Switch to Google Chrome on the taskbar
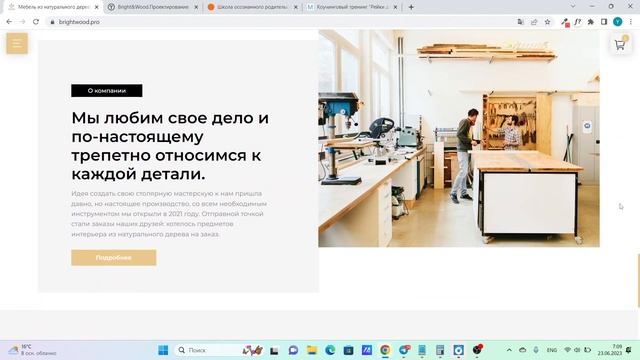The height and width of the screenshot is (360, 640). tap(385, 350)
